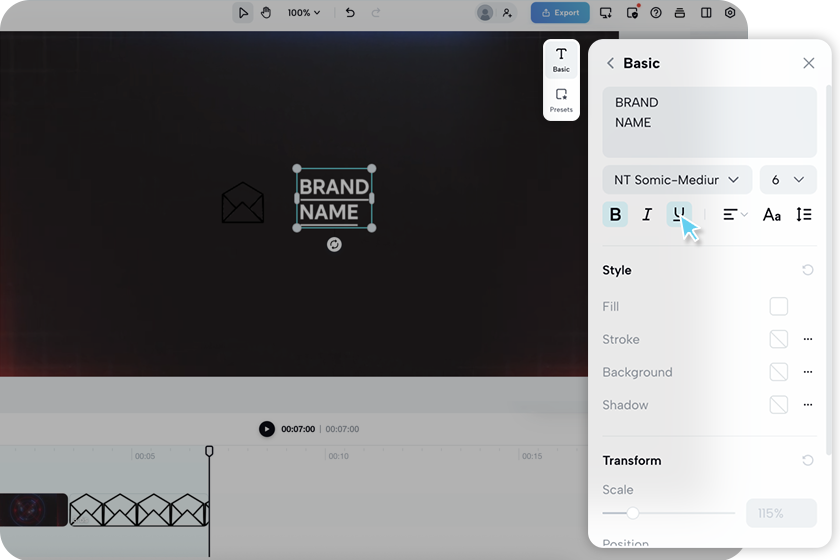Open settings hexagon icon in top bar
840x560 pixels.
tap(730, 12)
